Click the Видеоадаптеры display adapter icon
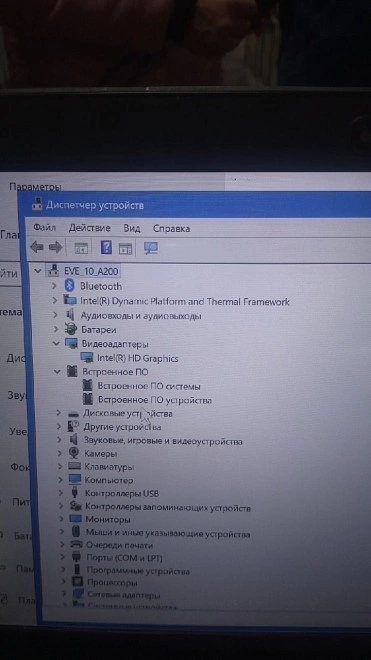Image resolution: width=371 pixels, height=660 pixels. [x=72, y=343]
